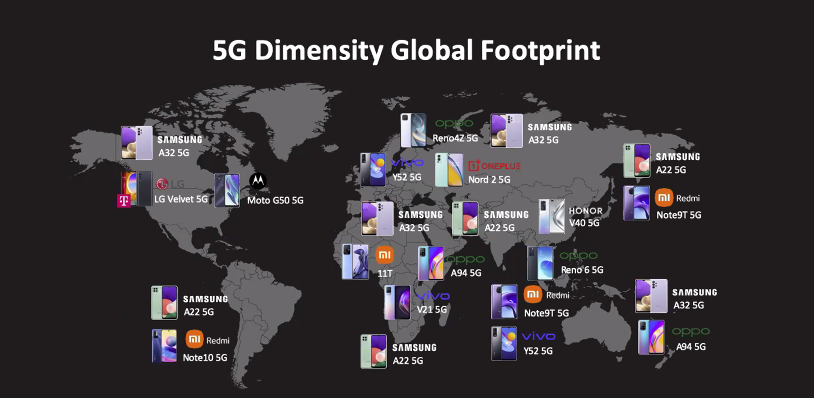Click the 5G Dimensity Global Footprint title
This screenshot has width=814, height=398.
[x=406, y=51]
